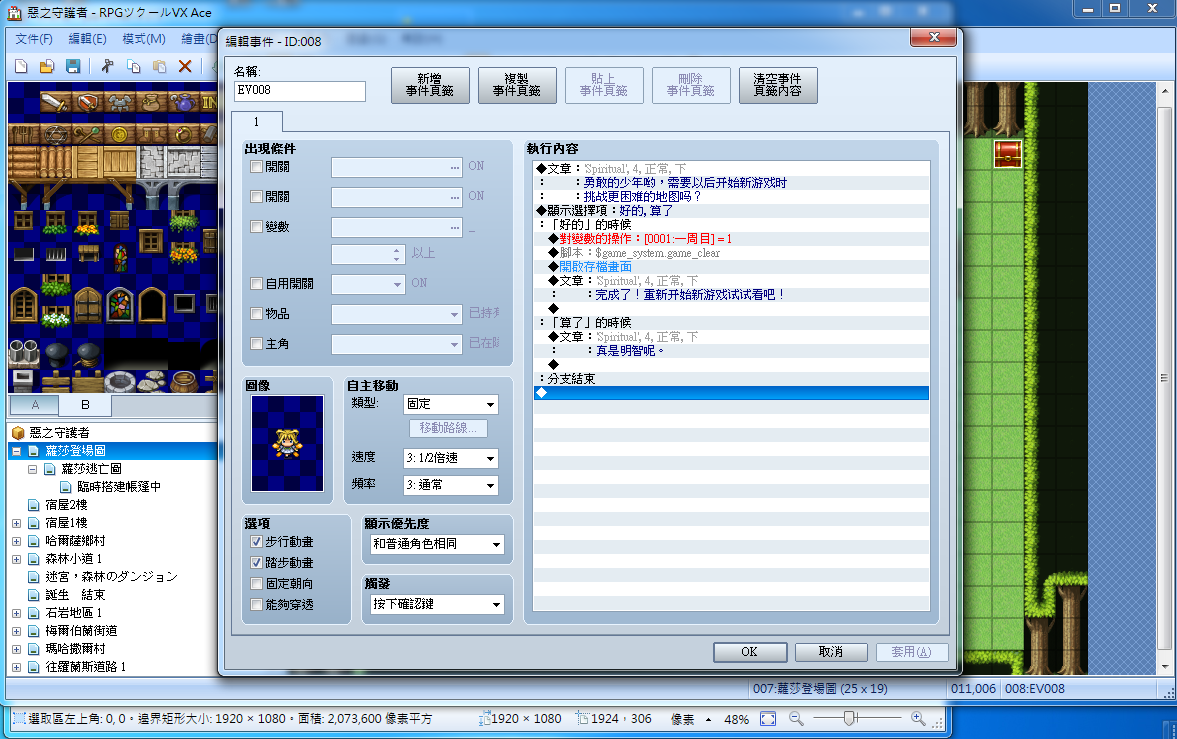This screenshot has height=739, width=1177.
Task: Click the map view vertical scrollbar
Action: (x=1165, y=377)
